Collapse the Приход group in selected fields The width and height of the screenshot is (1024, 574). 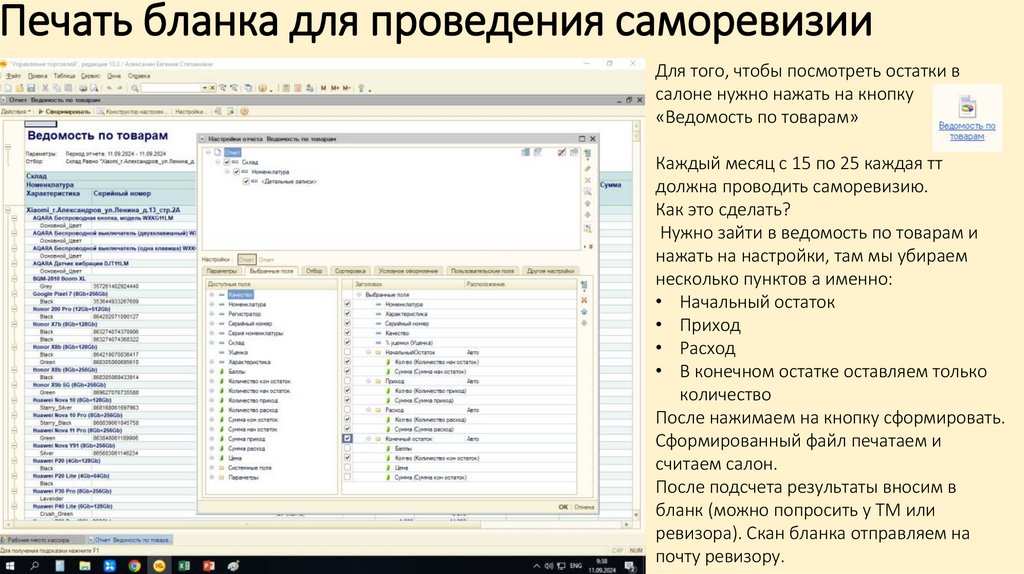click(368, 381)
